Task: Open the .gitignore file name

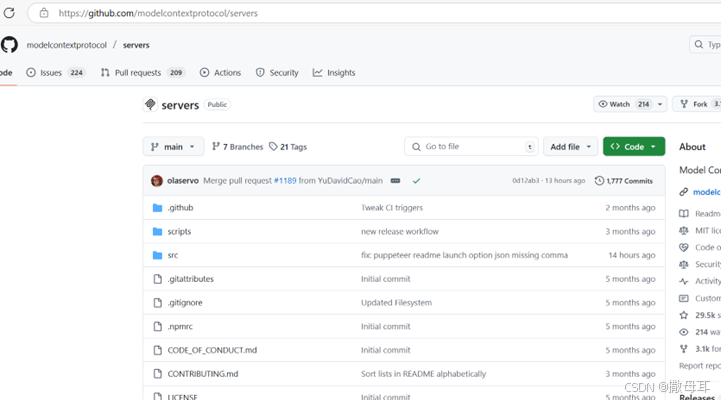Action: coord(185,303)
